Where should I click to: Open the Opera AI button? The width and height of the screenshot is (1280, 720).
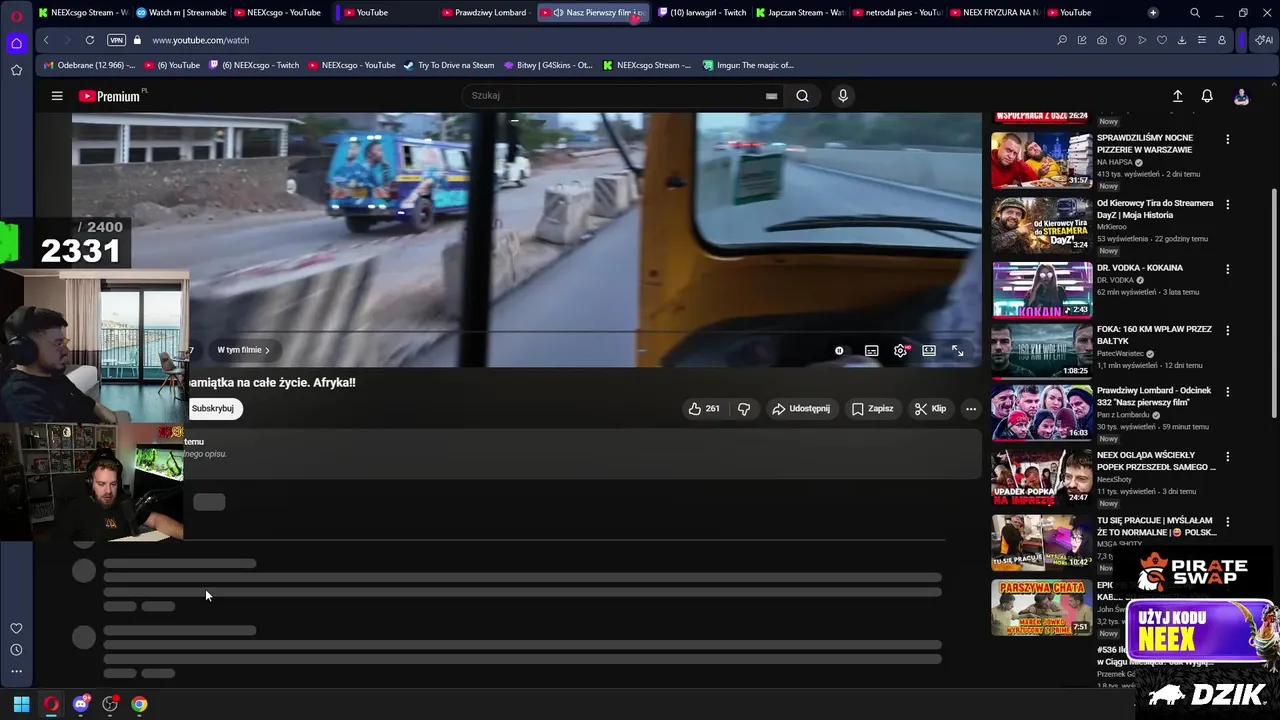(x=1263, y=40)
